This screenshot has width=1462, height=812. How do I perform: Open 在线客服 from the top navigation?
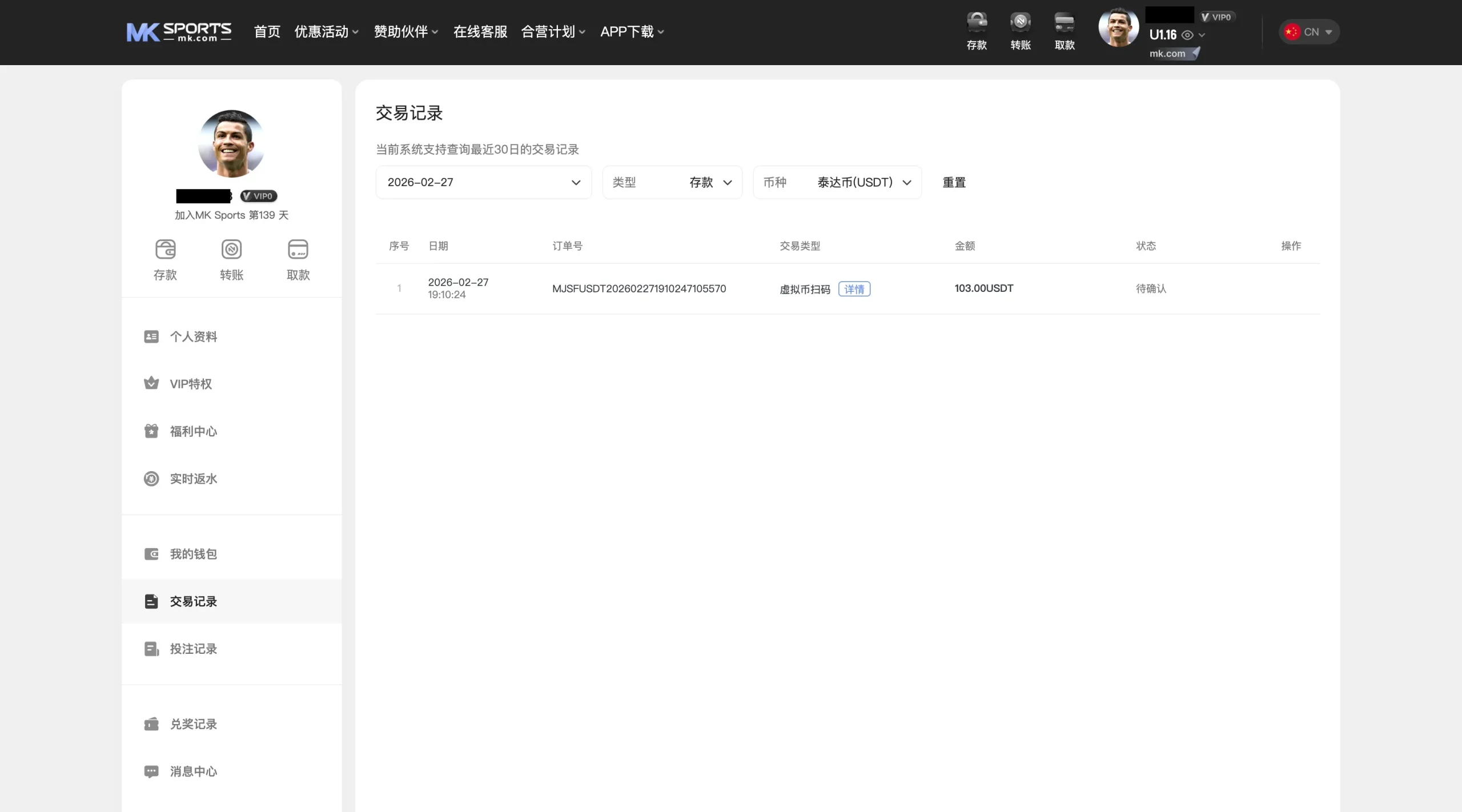coord(480,32)
